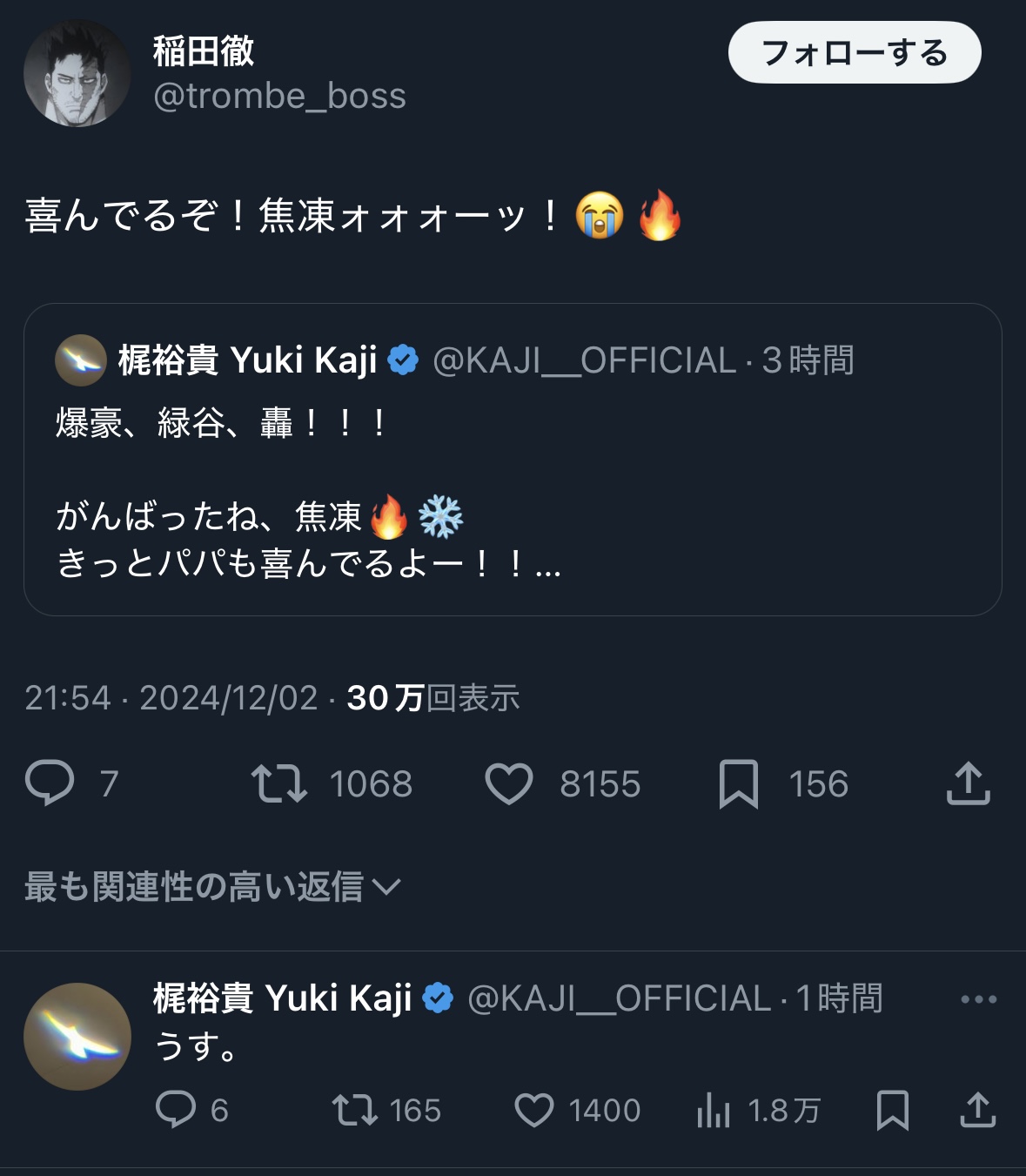View analytics for the 1.8万 views reply
Viewport: 1026px width, 1176px height.
pyautogui.click(x=714, y=1110)
